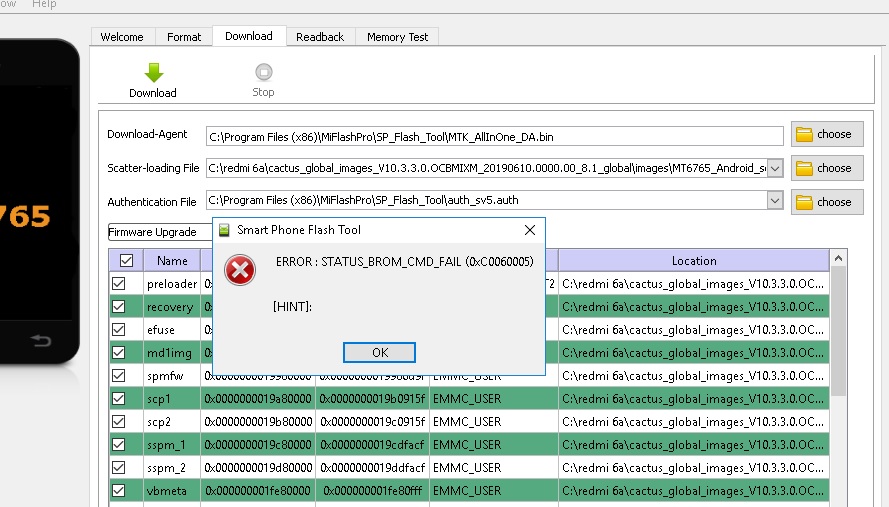Image resolution: width=889 pixels, height=507 pixels.
Task: Click the phone's back arrow icon
Action: [x=41, y=342]
